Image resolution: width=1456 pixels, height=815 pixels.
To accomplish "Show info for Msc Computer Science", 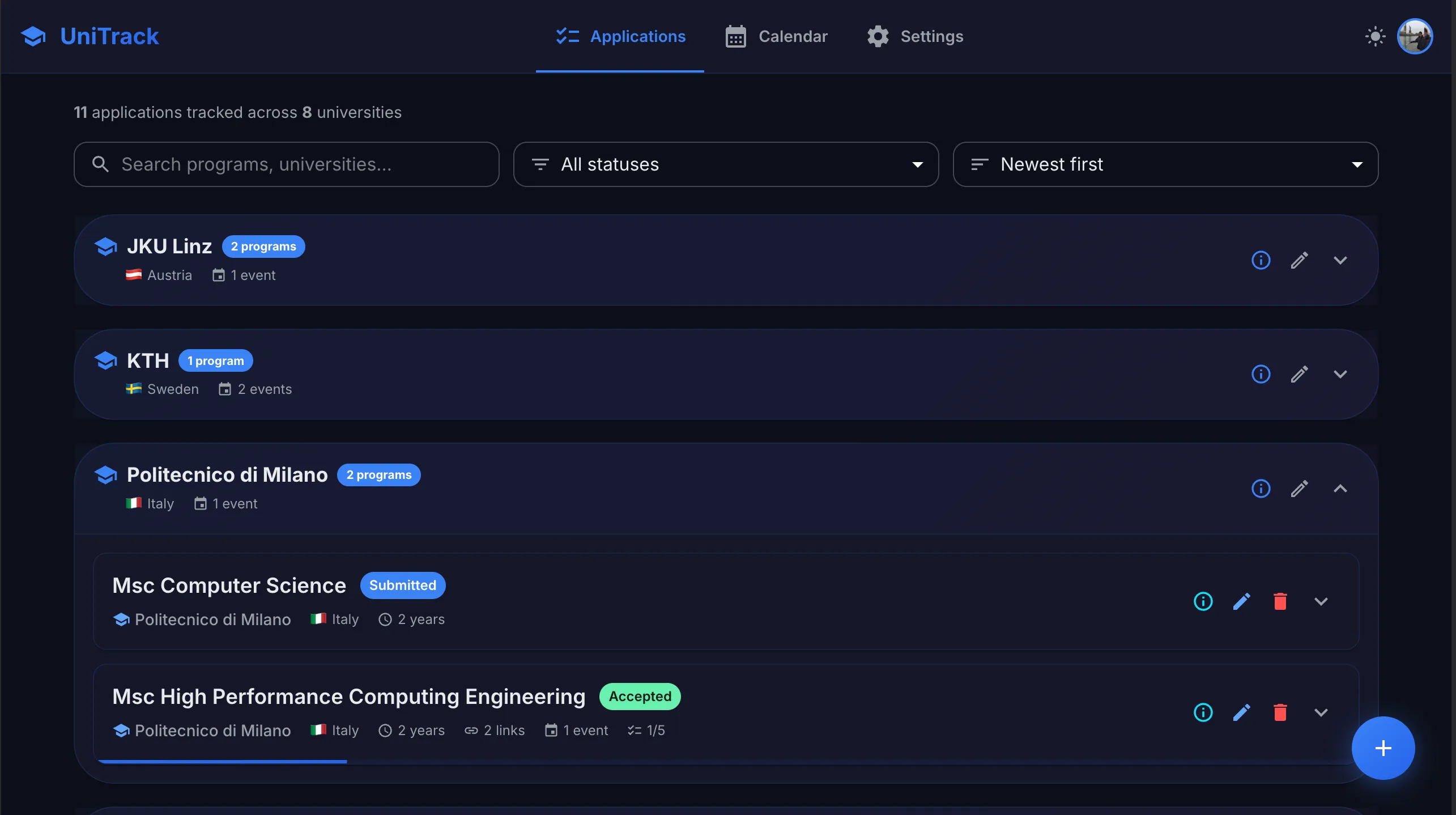I will pyautogui.click(x=1203, y=601).
